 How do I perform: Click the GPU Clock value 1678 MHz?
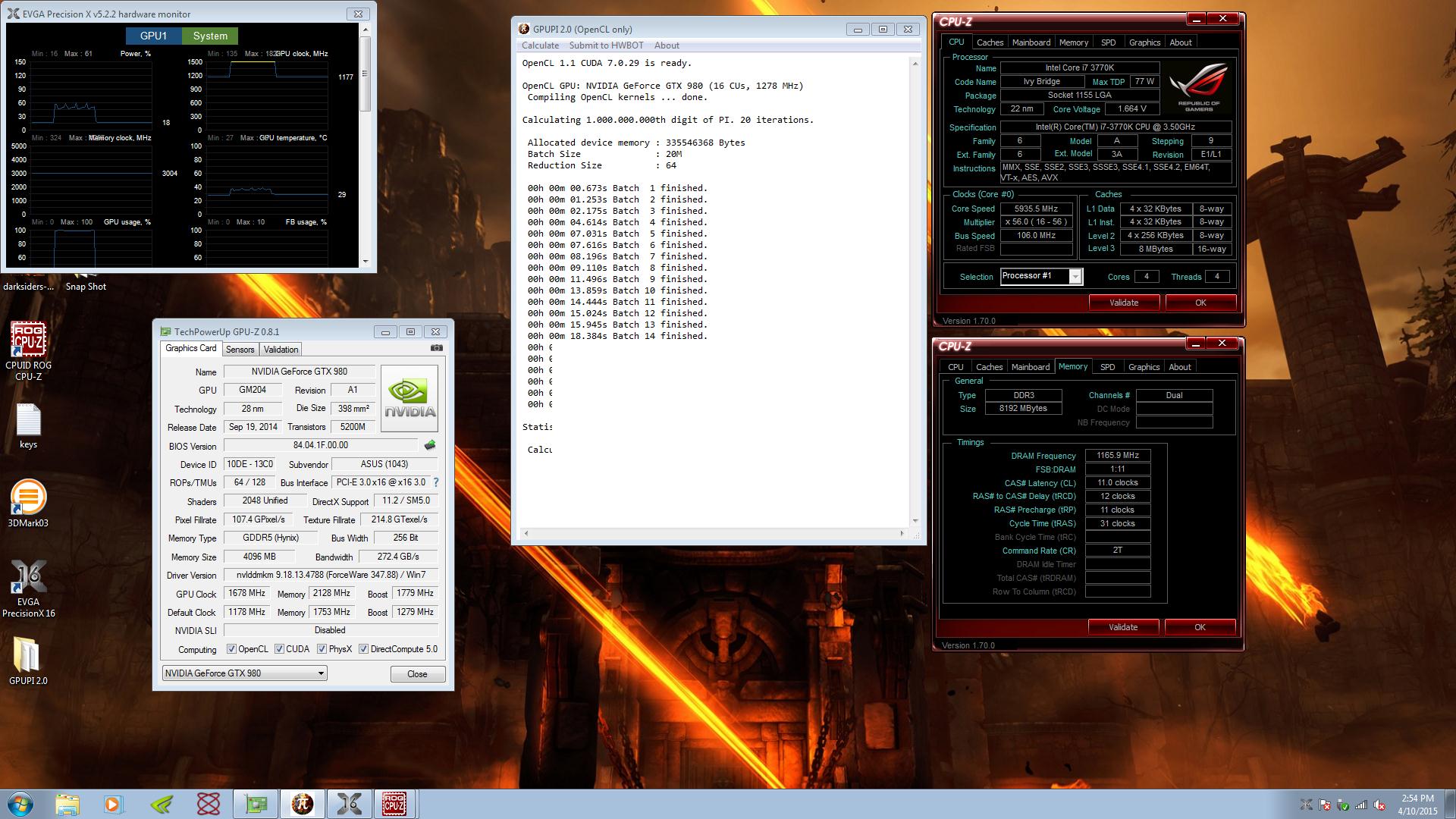247,593
